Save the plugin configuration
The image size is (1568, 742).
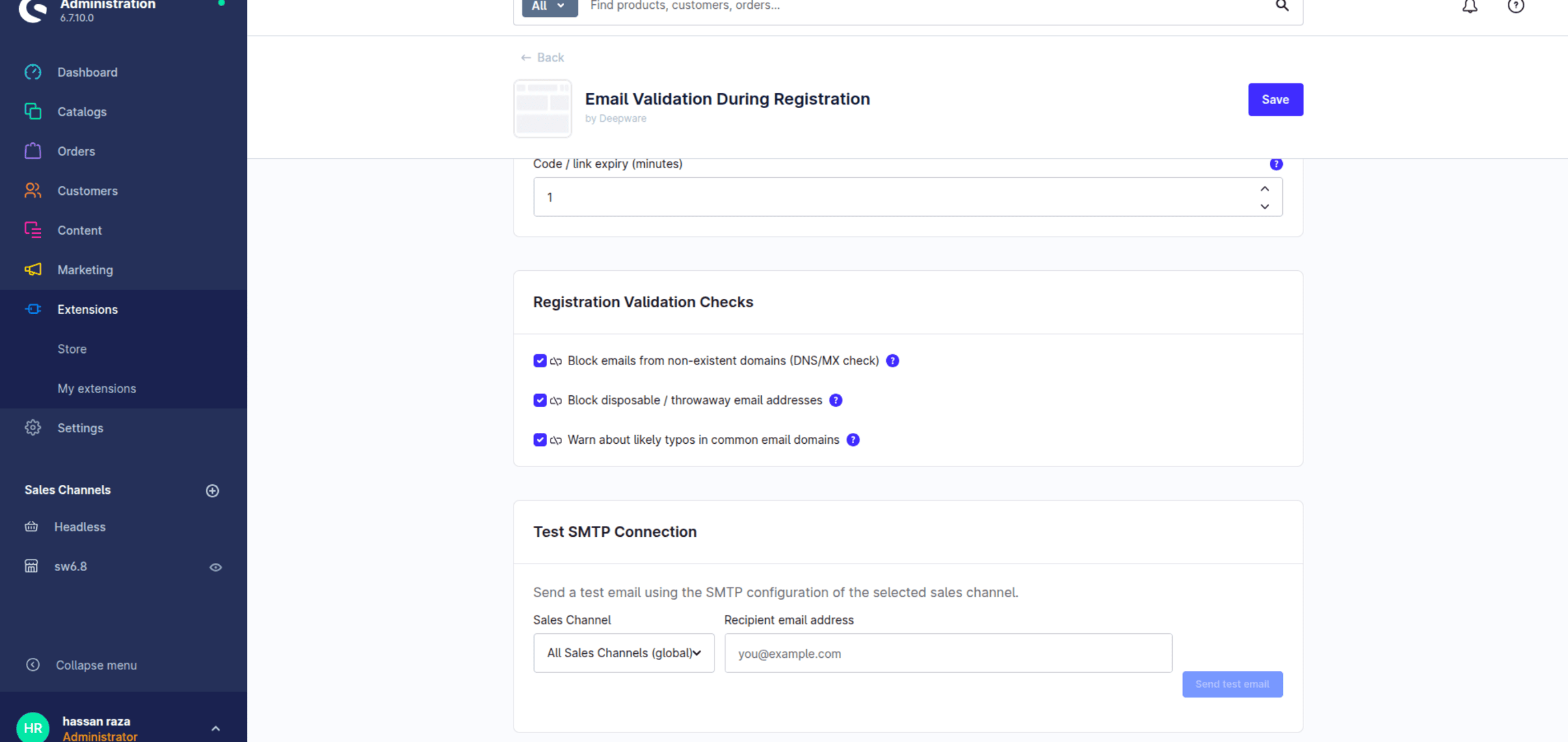point(1275,100)
